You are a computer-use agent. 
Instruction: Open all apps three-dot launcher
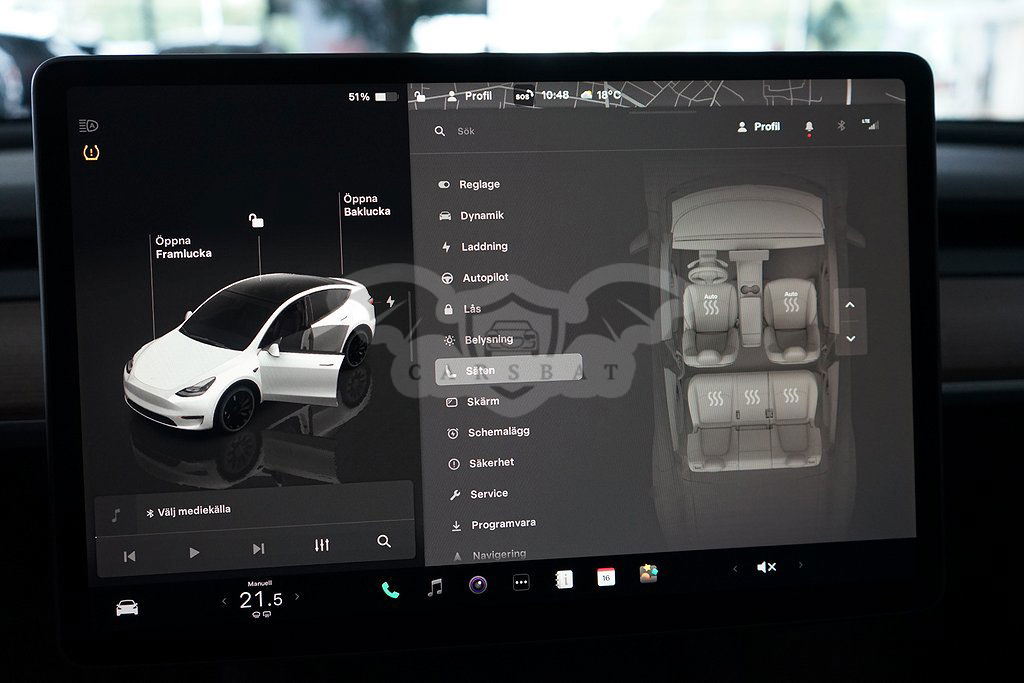[x=521, y=582]
